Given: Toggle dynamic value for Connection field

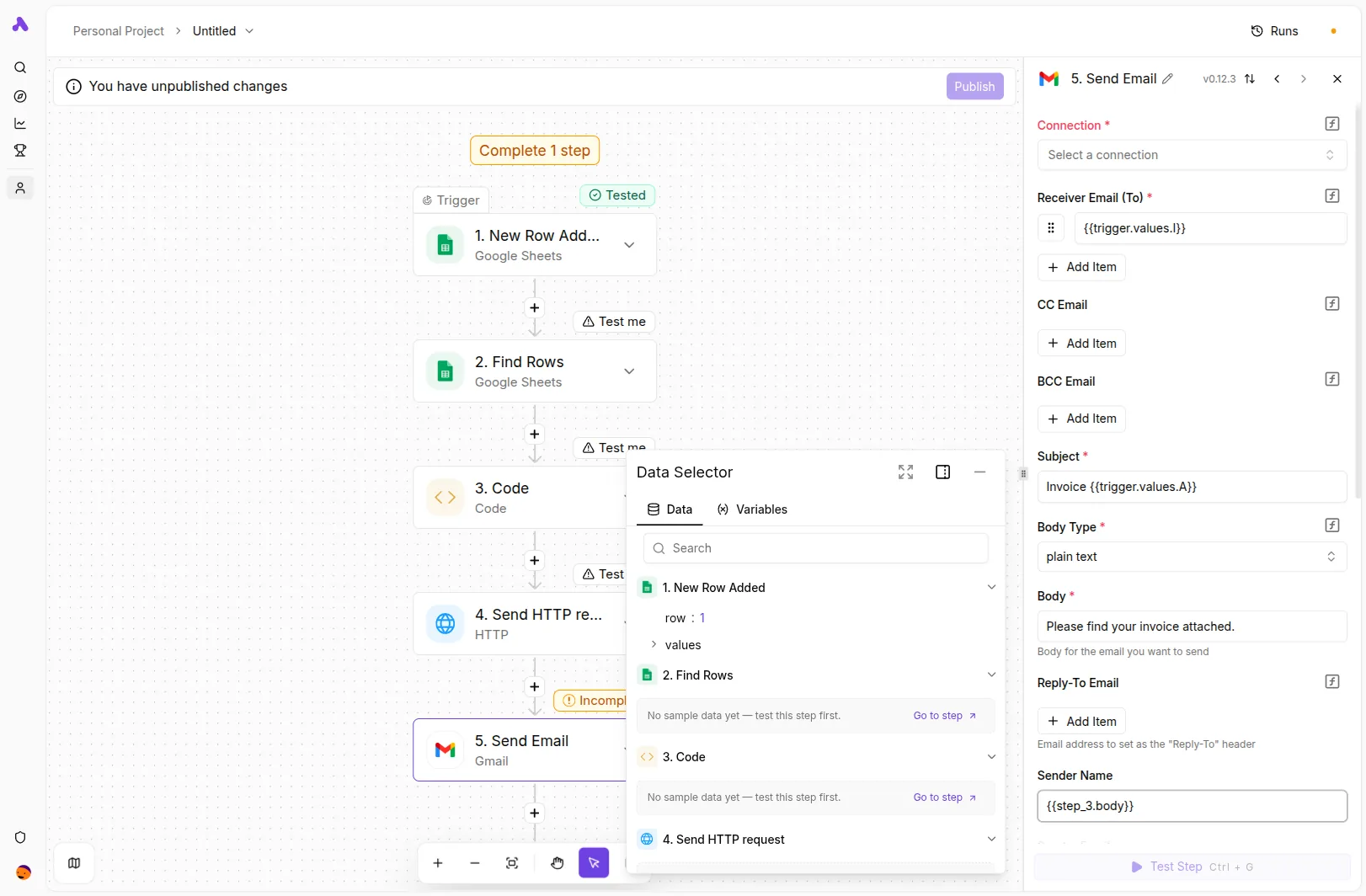Looking at the screenshot, I should pos(1332,124).
